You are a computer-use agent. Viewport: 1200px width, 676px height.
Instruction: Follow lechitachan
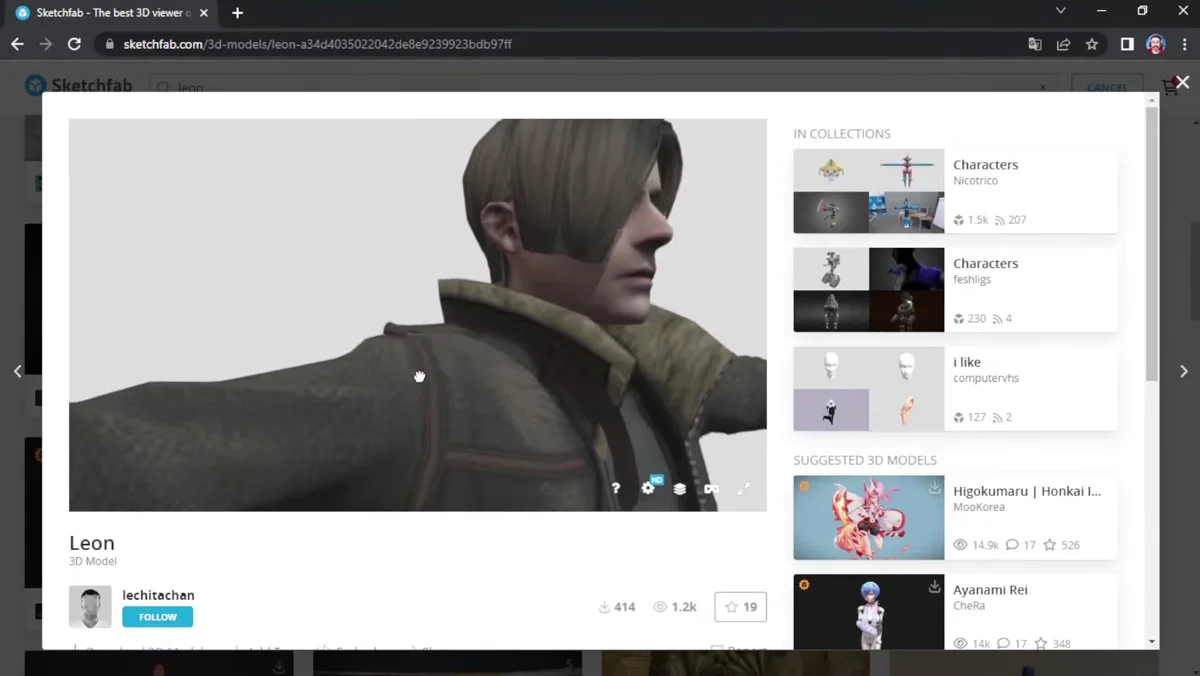[157, 617]
